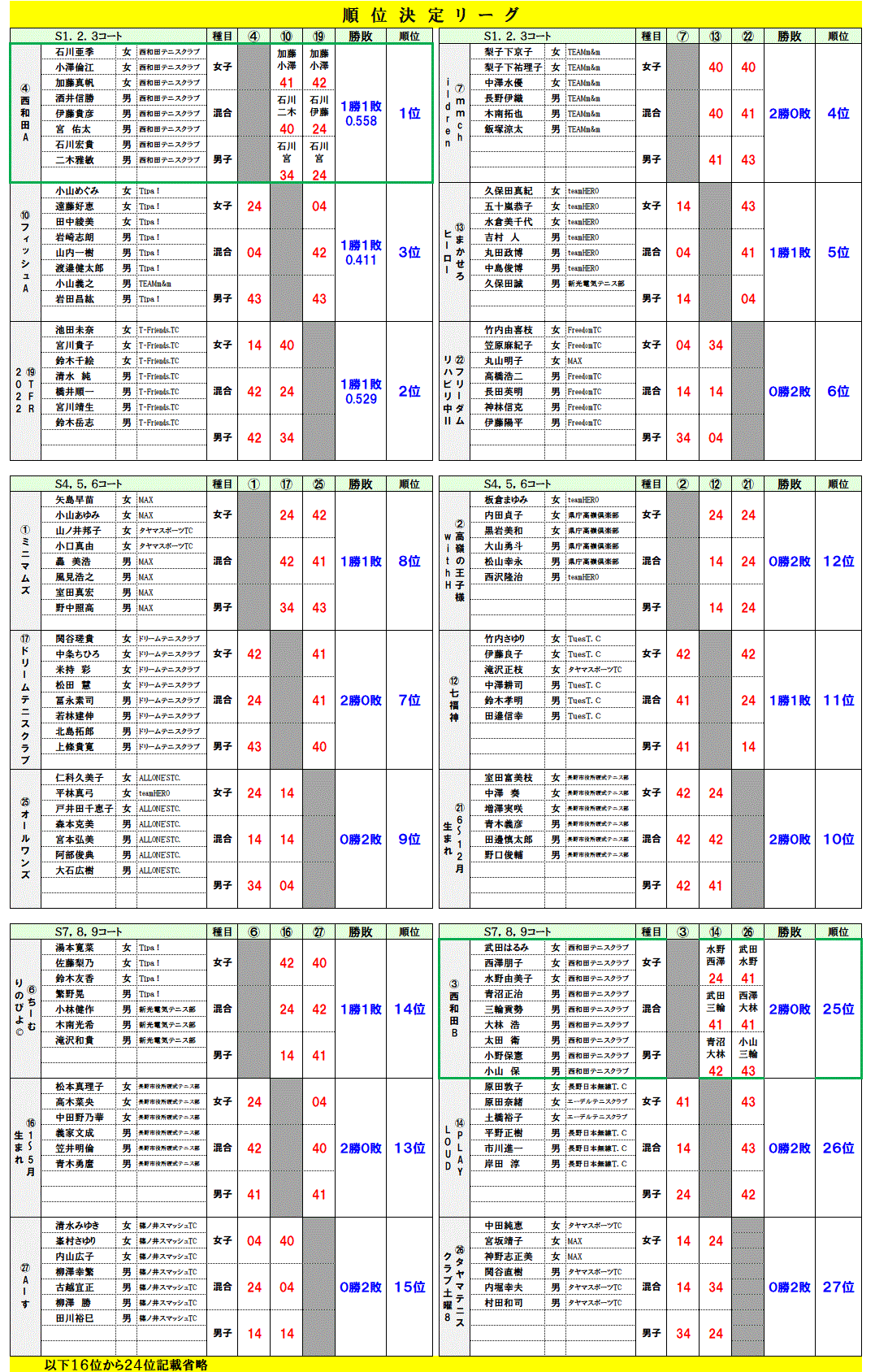Click the circled 14 column header icon
The image size is (875, 1372).
click(x=716, y=932)
